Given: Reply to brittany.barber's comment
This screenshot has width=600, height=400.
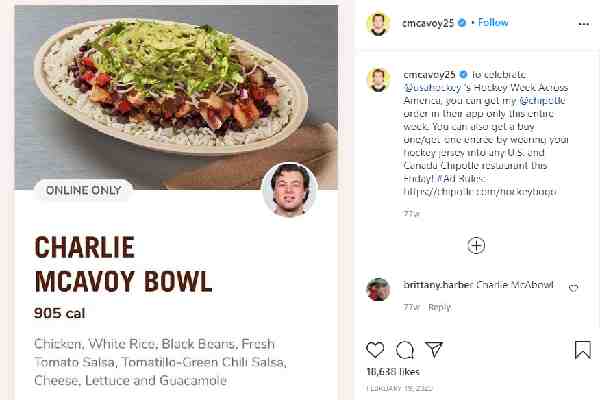Looking at the screenshot, I should [x=439, y=306].
